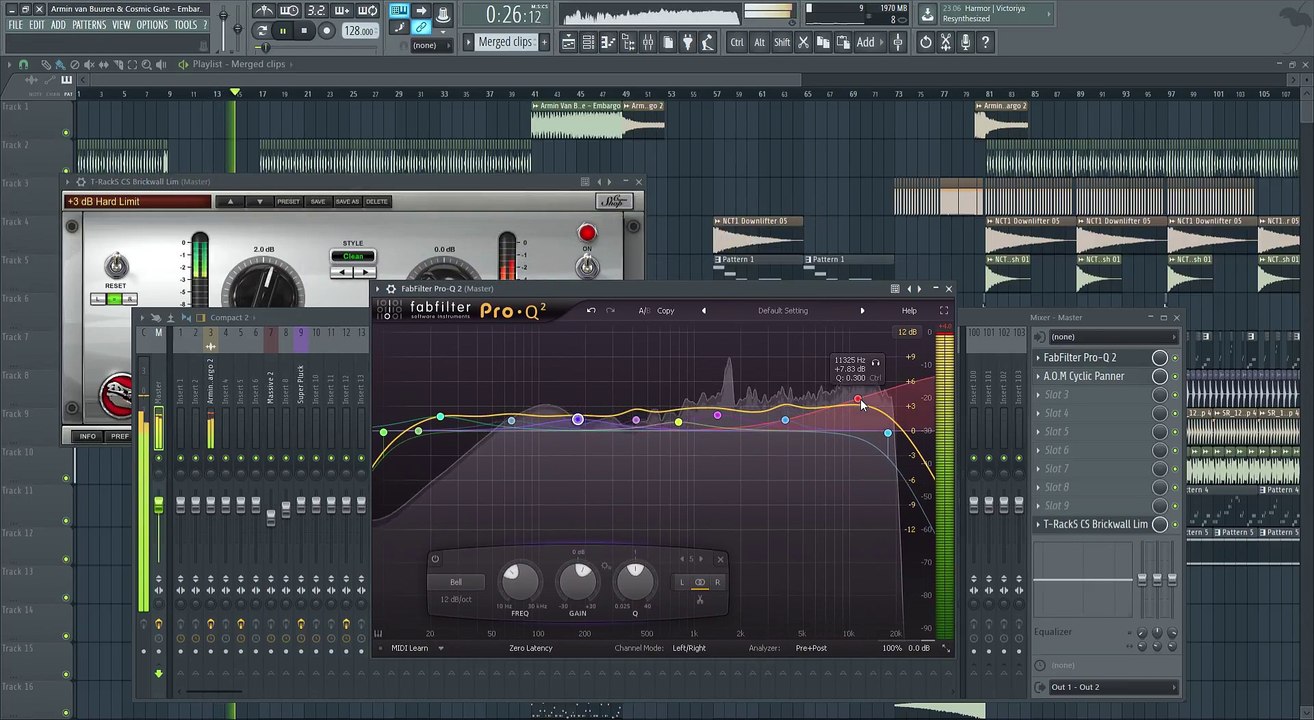
Task: Click DELETE button in T-RackS limiter
Action: (377, 201)
